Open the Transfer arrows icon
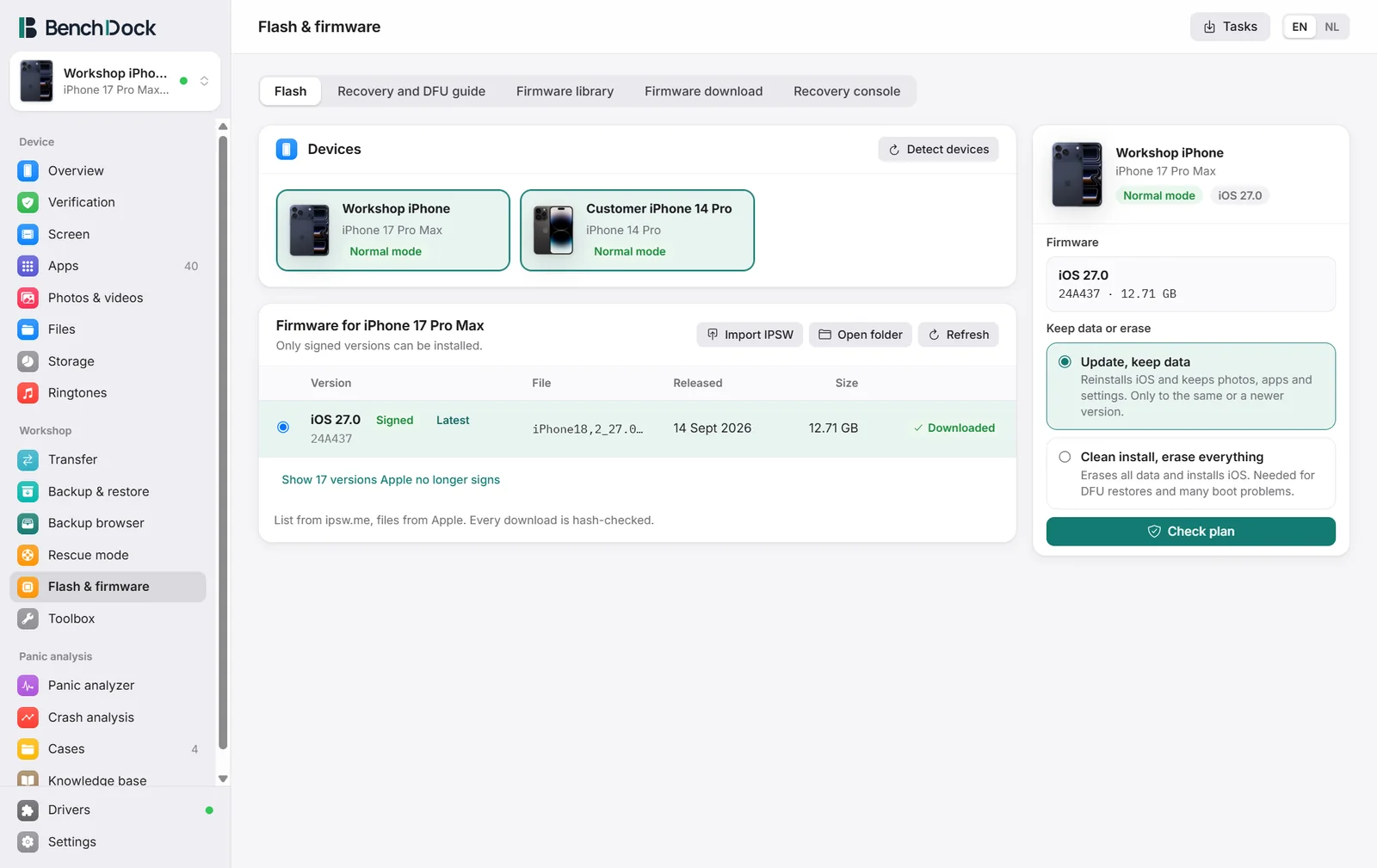Screen dimensions: 1377x868 (x=28, y=459)
